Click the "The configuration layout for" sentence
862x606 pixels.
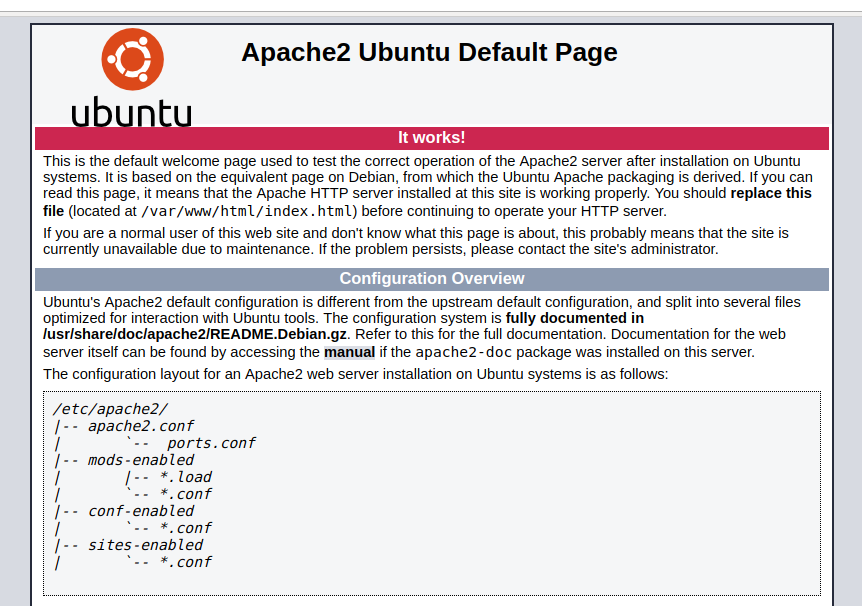356,374
